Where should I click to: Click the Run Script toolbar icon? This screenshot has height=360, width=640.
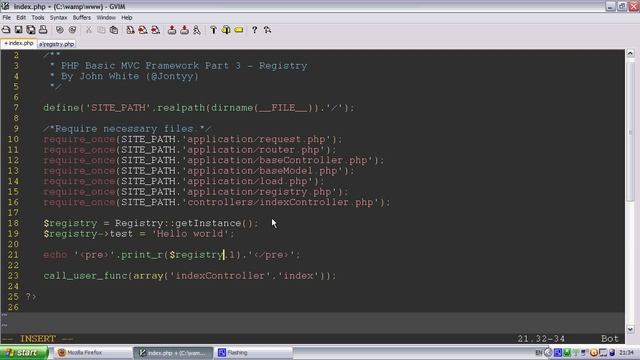pos(197,30)
